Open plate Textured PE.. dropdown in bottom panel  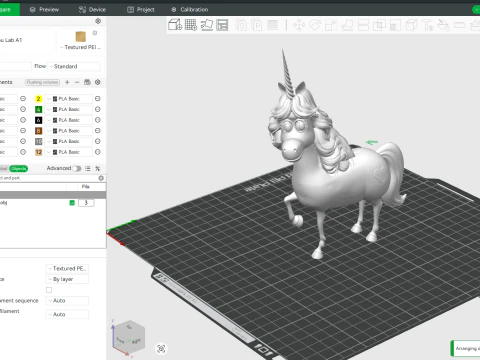pos(67,268)
